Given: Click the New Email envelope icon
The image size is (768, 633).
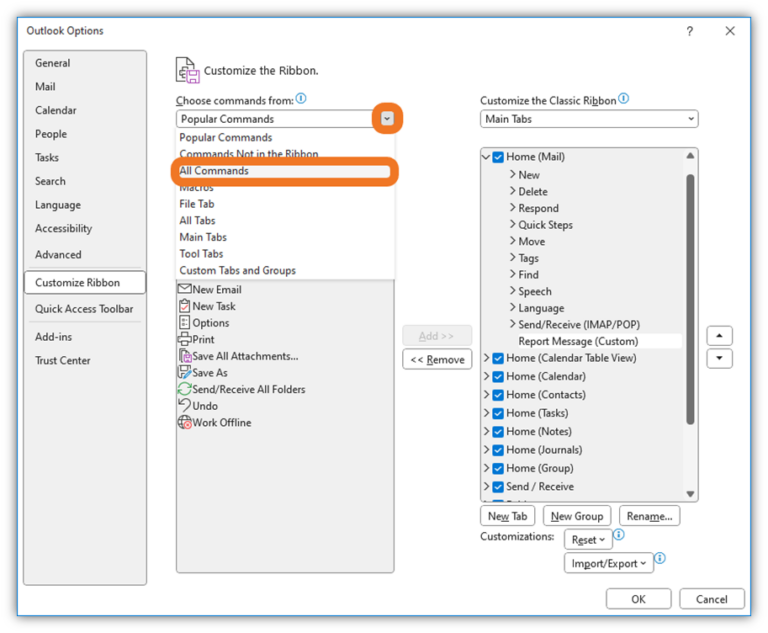Looking at the screenshot, I should pos(184,289).
